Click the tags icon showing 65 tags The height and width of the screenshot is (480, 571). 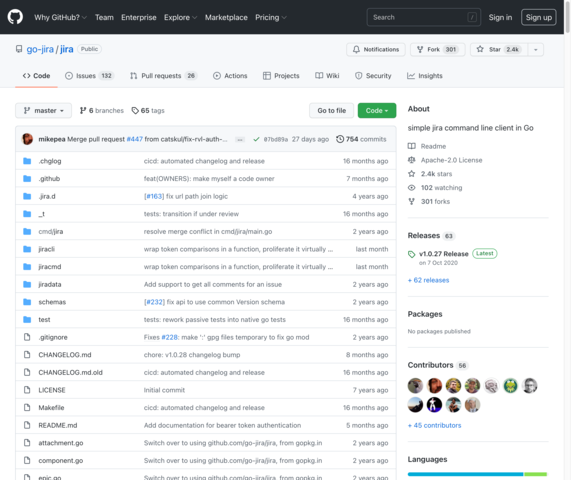coord(135,110)
